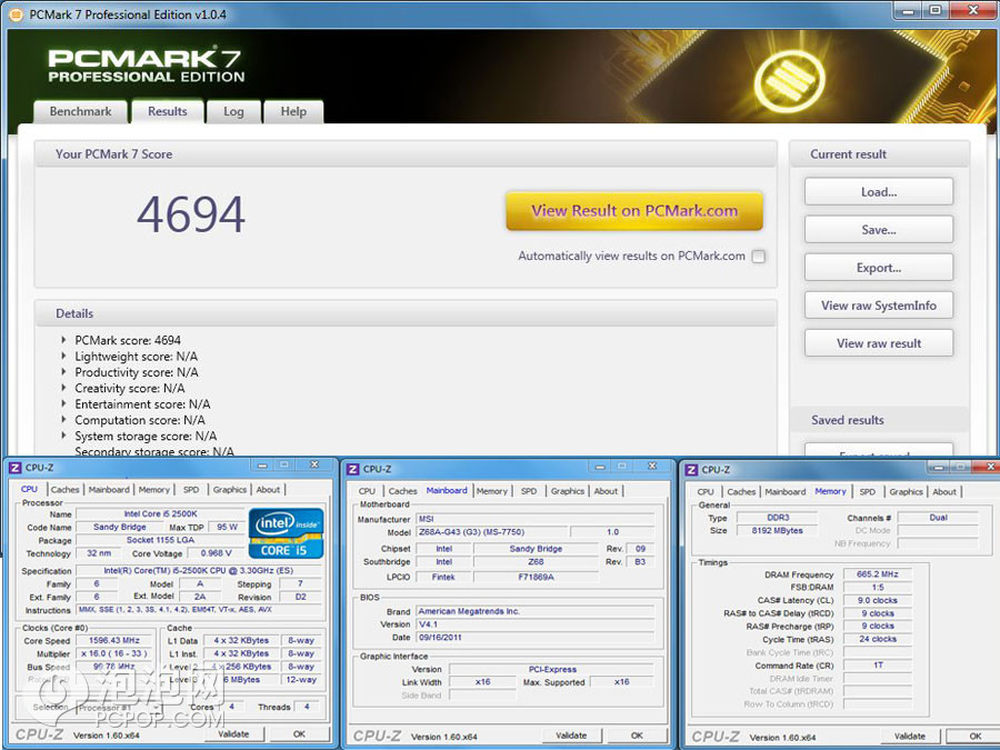Click the motherboard manufacturer value 'MSI'
Viewport: 1000px width, 750px height.
[x=426, y=519]
